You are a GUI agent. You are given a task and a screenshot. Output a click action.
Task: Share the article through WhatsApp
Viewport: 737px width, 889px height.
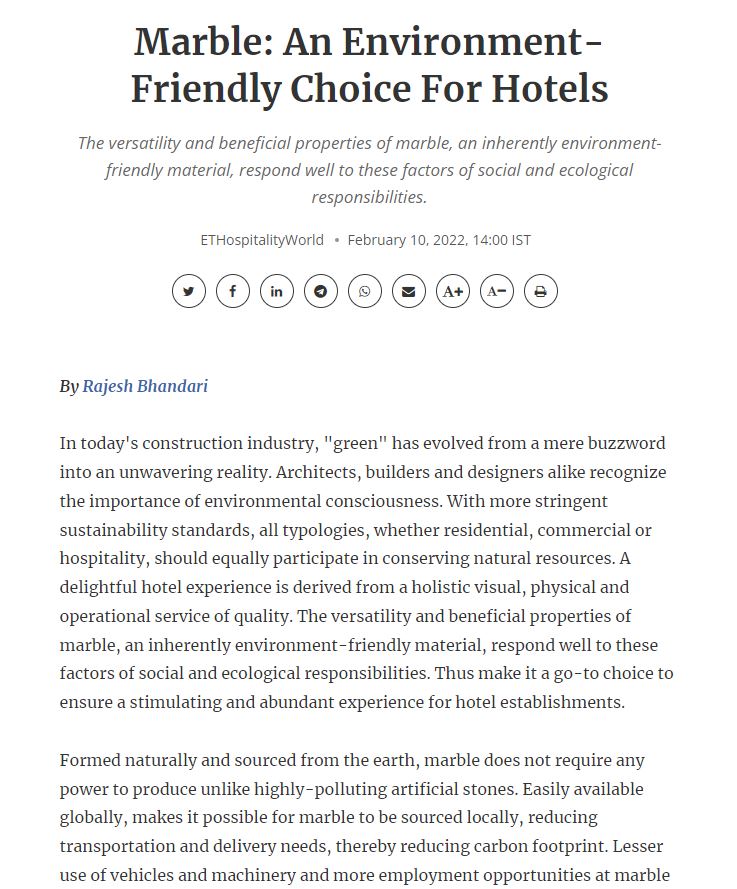[x=365, y=291]
